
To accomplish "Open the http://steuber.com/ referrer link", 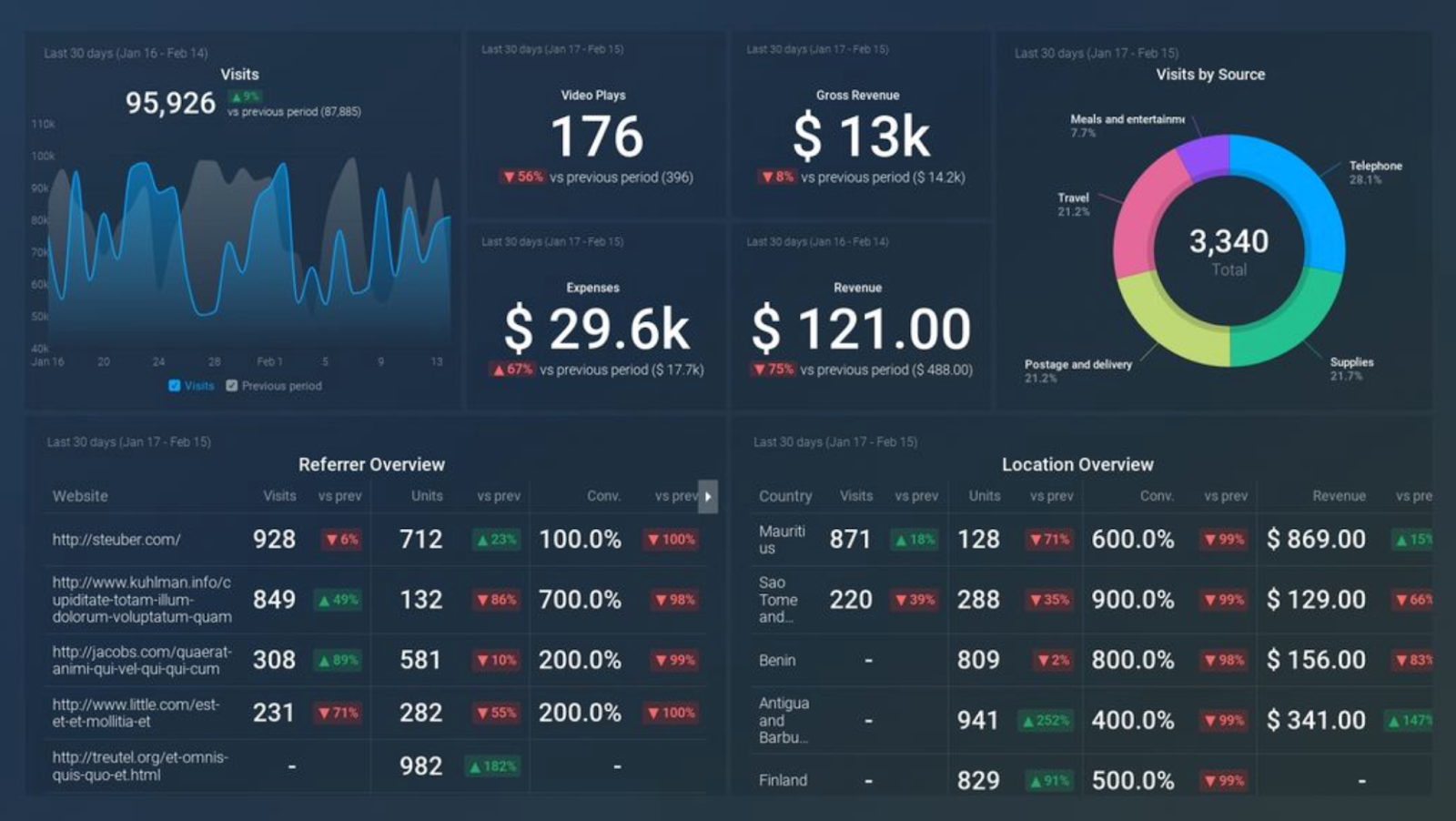I will pyautogui.click(x=116, y=540).
